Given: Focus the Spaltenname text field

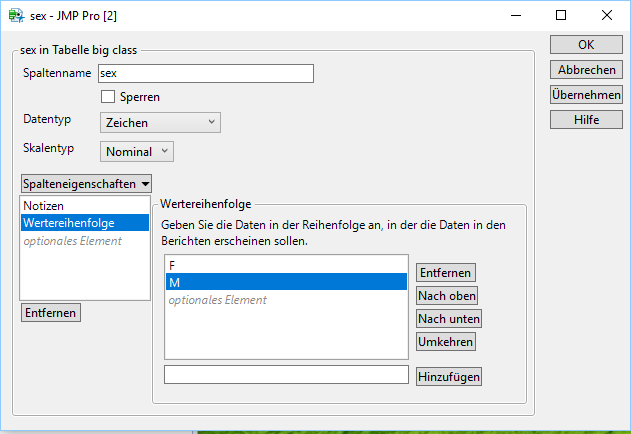Looking at the screenshot, I should coord(206,73).
